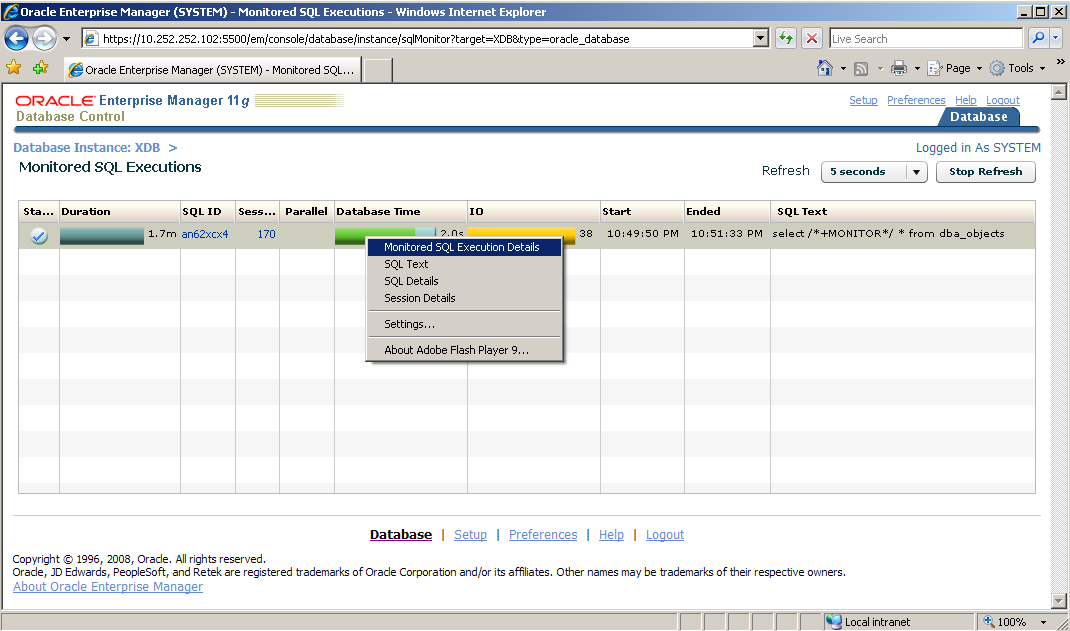Select the Database tab
This screenshot has width=1070, height=631.
click(979, 117)
